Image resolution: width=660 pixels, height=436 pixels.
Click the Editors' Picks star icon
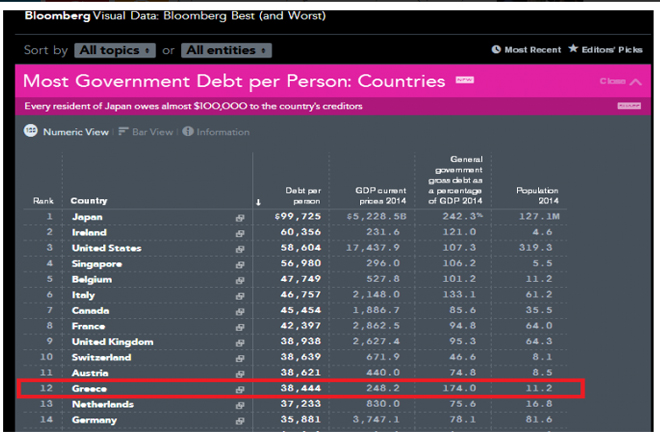point(573,49)
